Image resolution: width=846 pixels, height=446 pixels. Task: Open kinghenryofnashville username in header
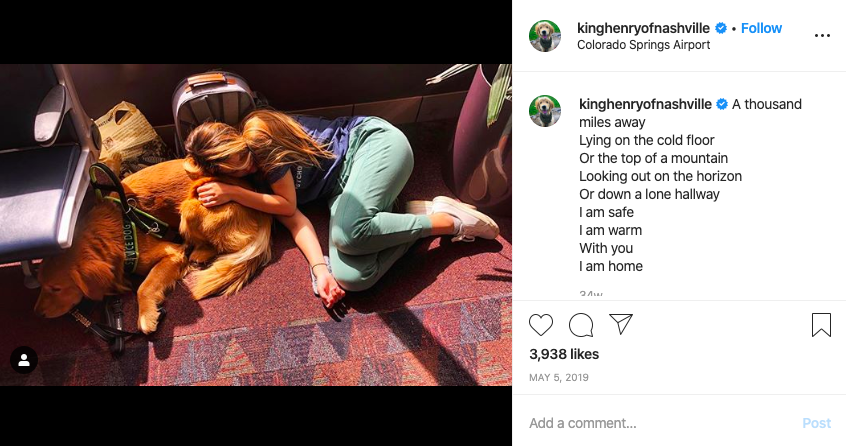tap(643, 28)
